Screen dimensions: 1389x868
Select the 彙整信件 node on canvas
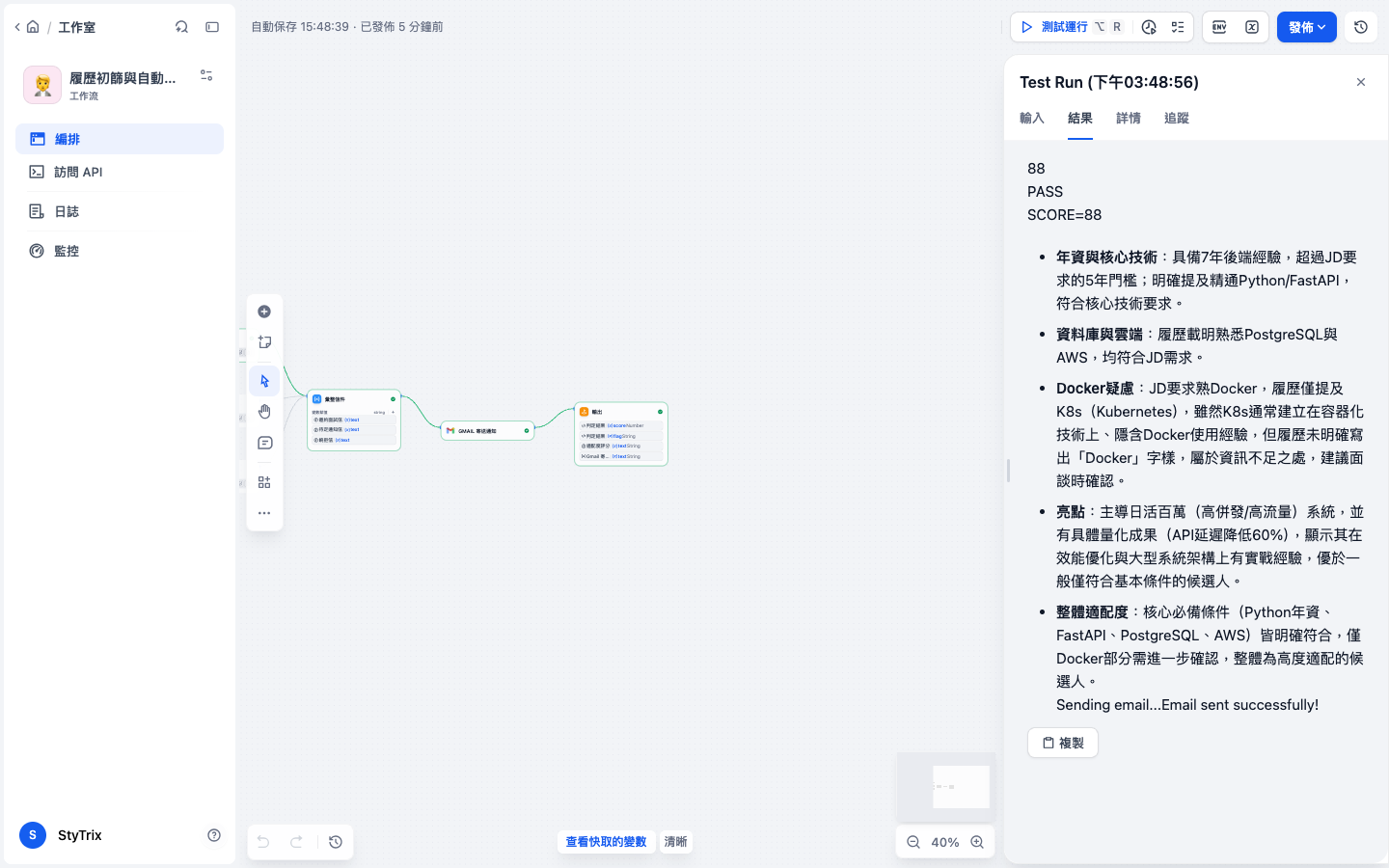[354, 420]
